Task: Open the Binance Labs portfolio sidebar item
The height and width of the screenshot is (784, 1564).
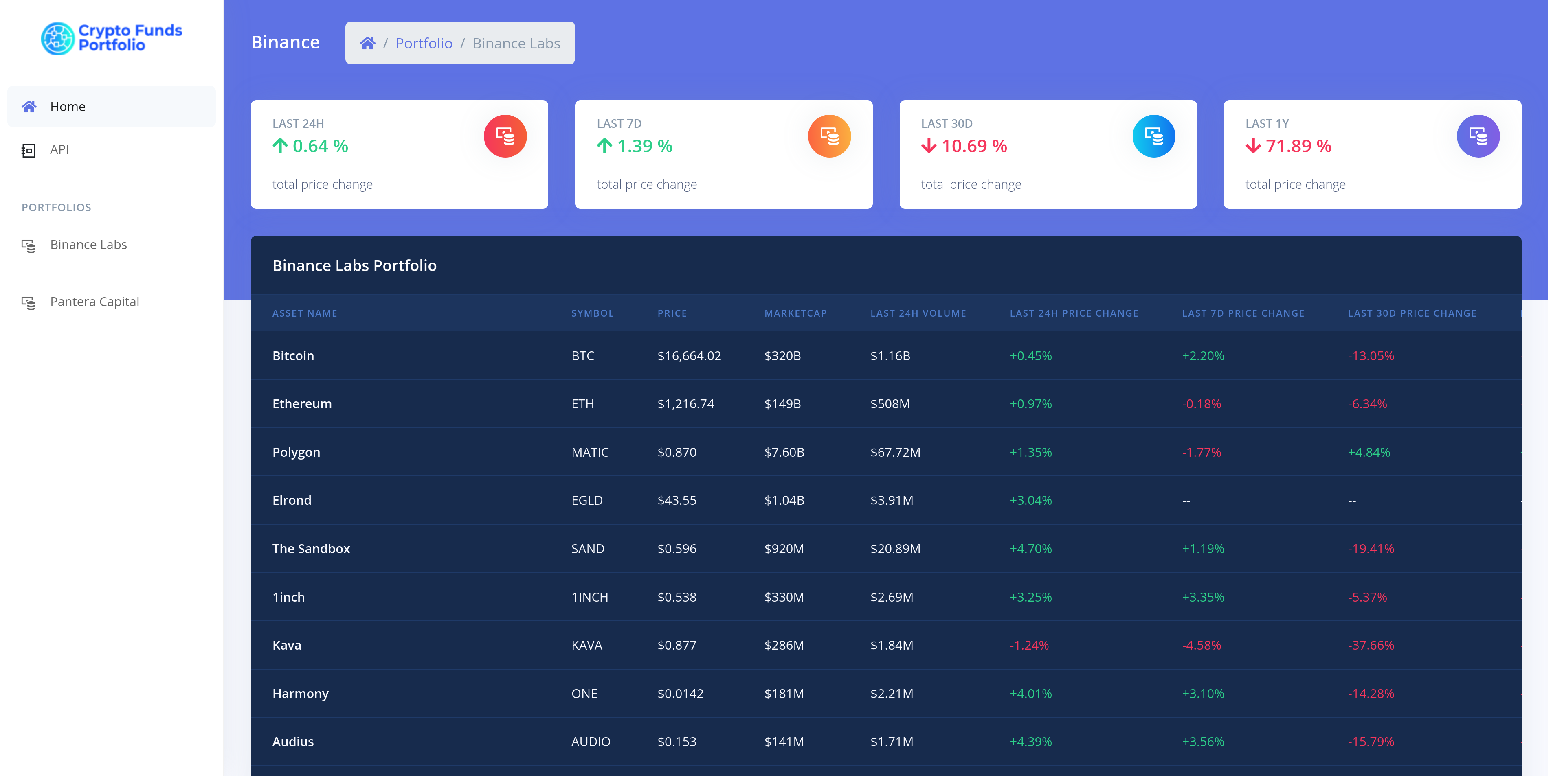Action: pyautogui.click(x=89, y=245)
